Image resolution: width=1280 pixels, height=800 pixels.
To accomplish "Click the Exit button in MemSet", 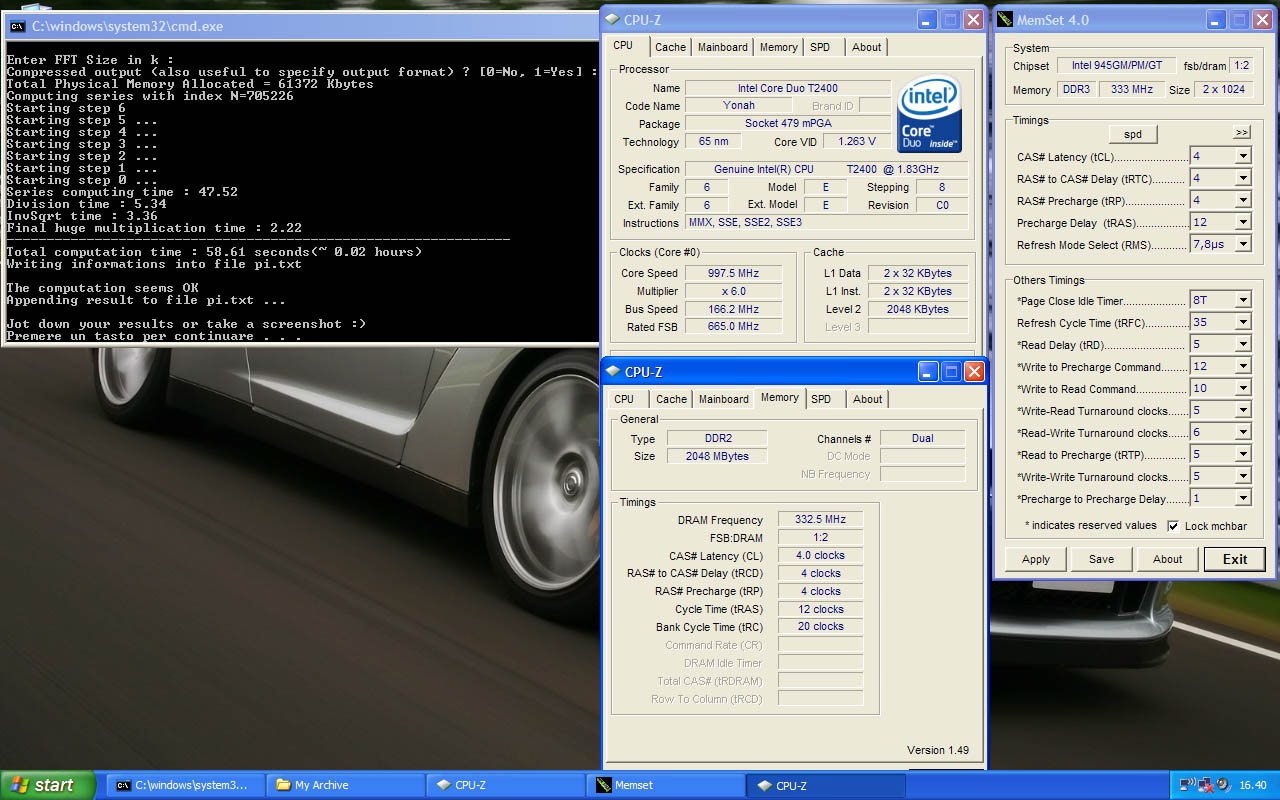I will click(x=1235, y=559).
